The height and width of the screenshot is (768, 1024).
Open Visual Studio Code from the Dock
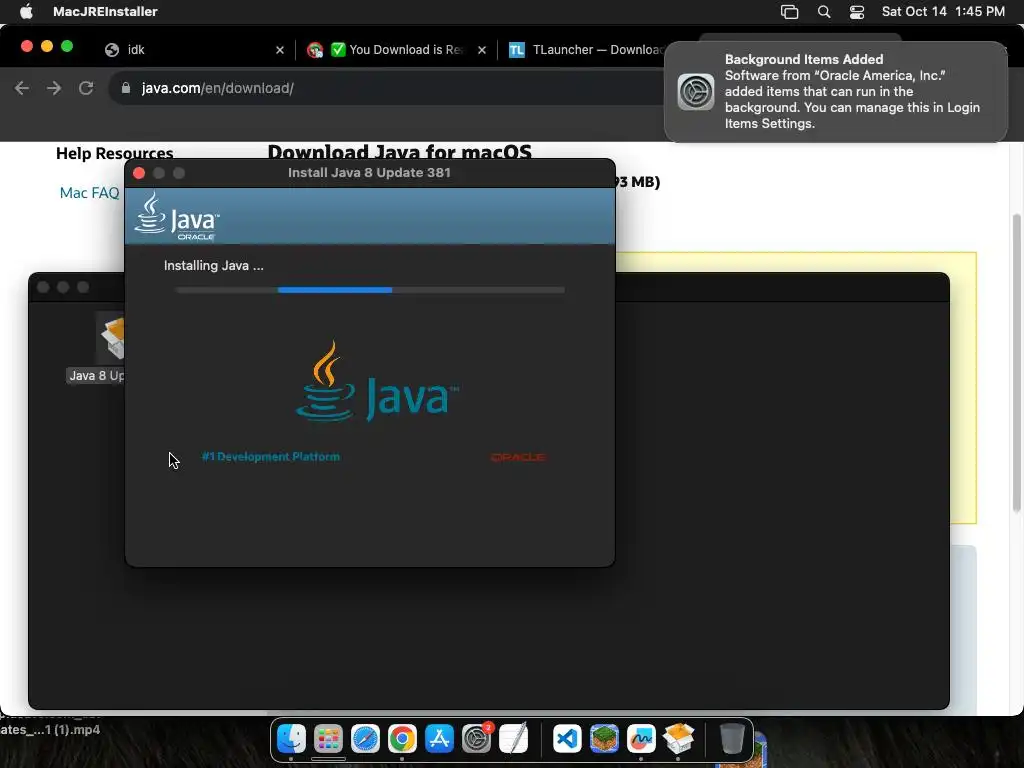(x=567, y=739)
